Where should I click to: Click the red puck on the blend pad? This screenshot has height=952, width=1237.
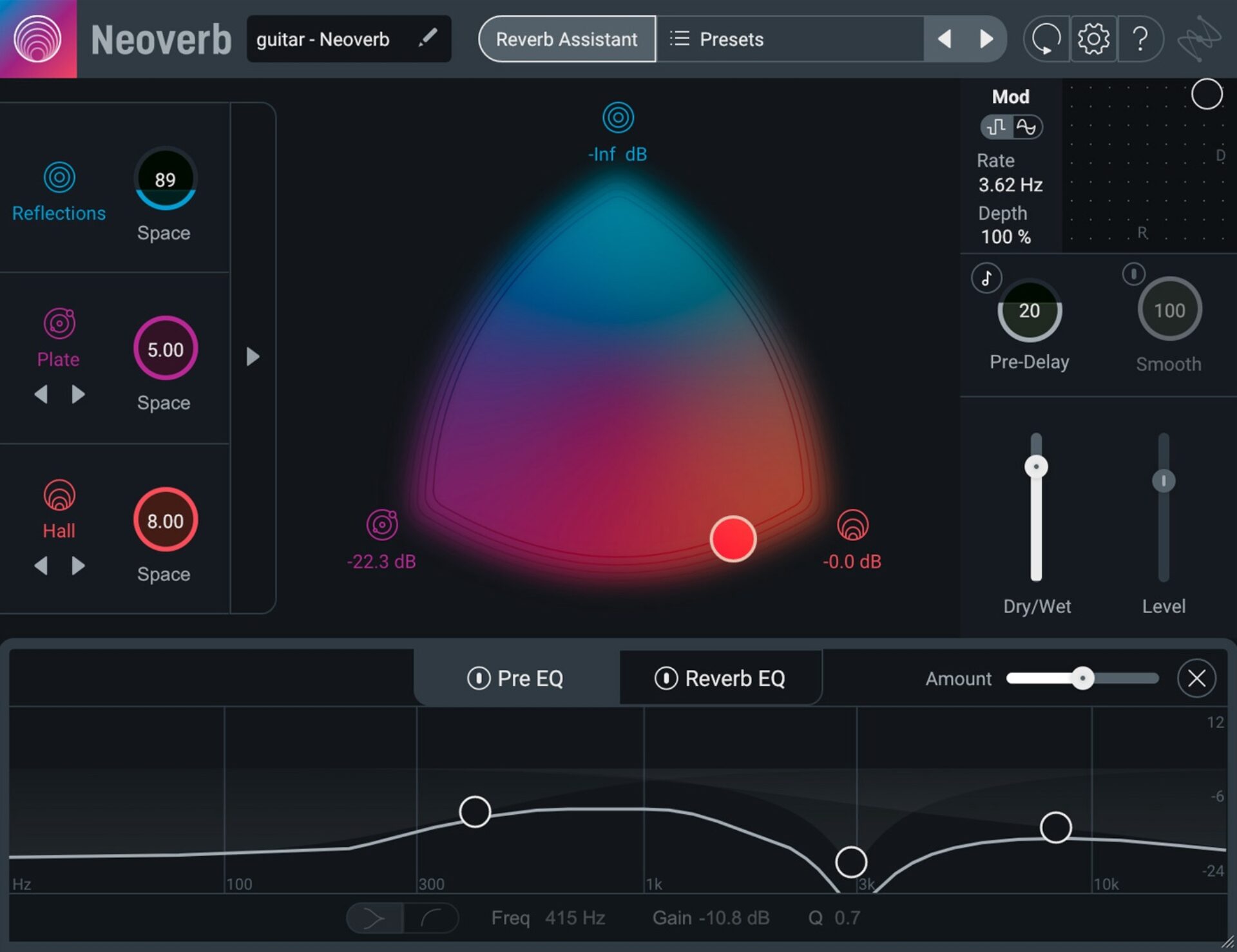pos(733,540)
